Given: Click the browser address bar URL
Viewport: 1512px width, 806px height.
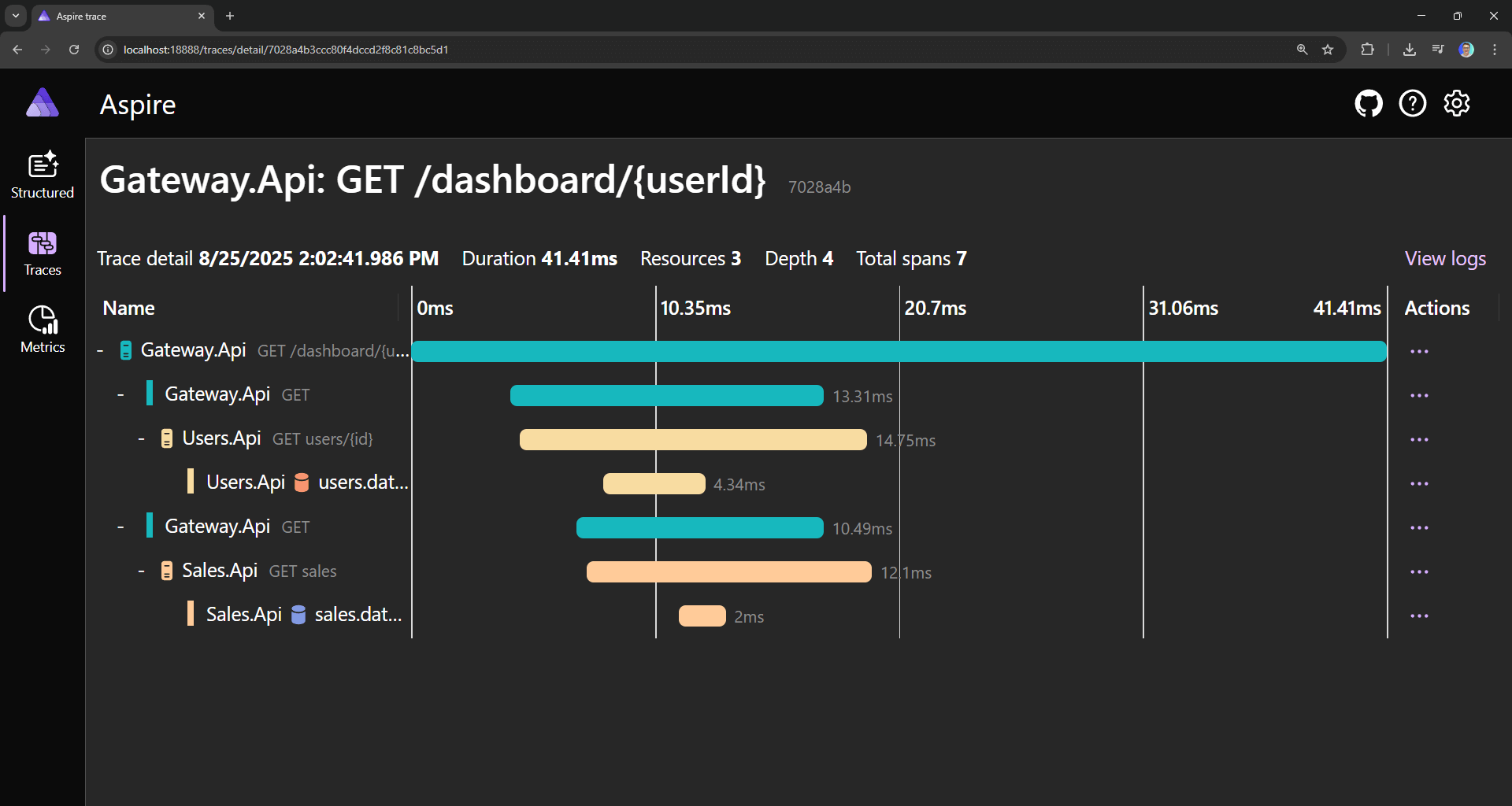Looking at the screenshot, I should click(286, 50).
